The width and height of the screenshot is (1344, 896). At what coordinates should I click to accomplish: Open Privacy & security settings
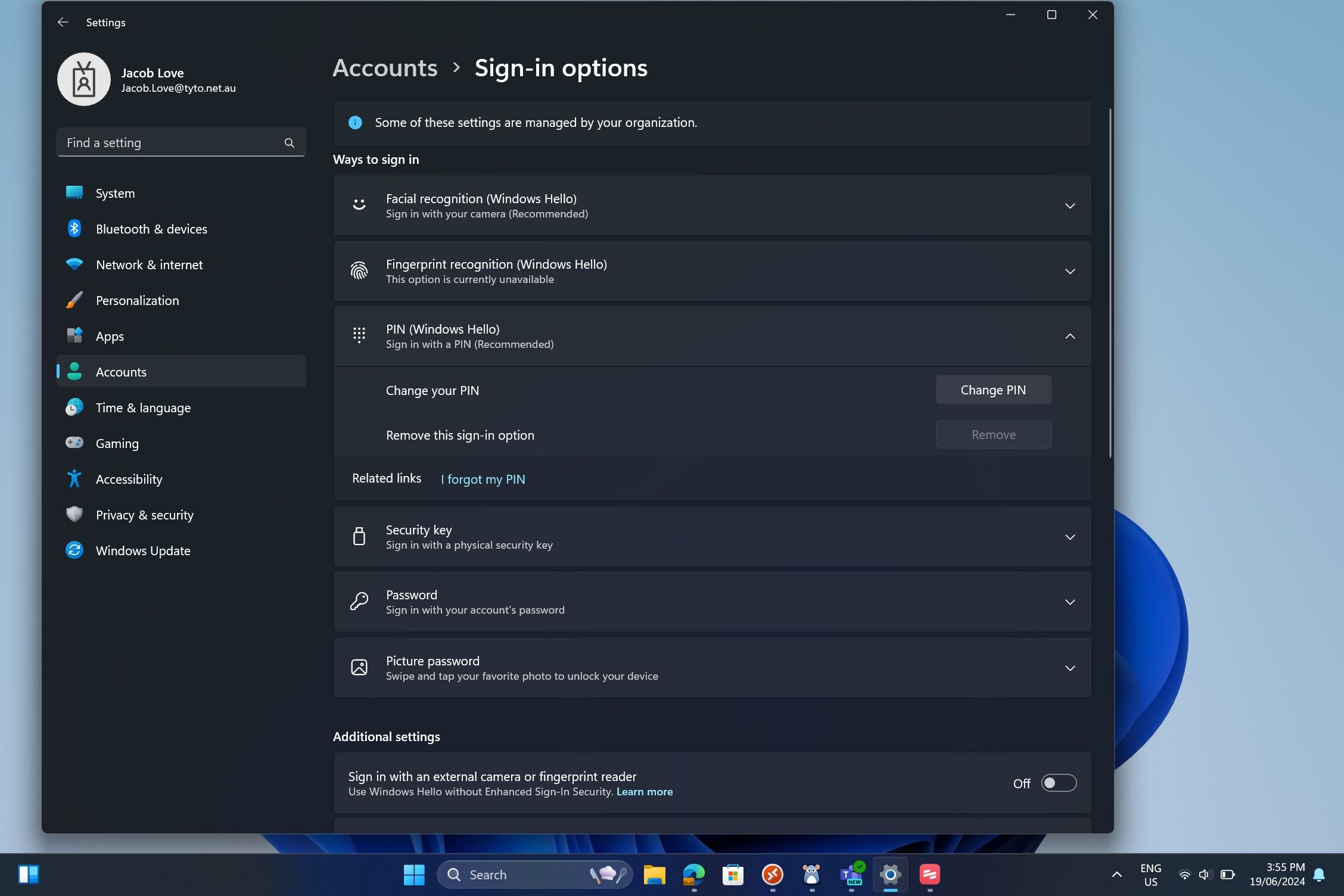144,515
